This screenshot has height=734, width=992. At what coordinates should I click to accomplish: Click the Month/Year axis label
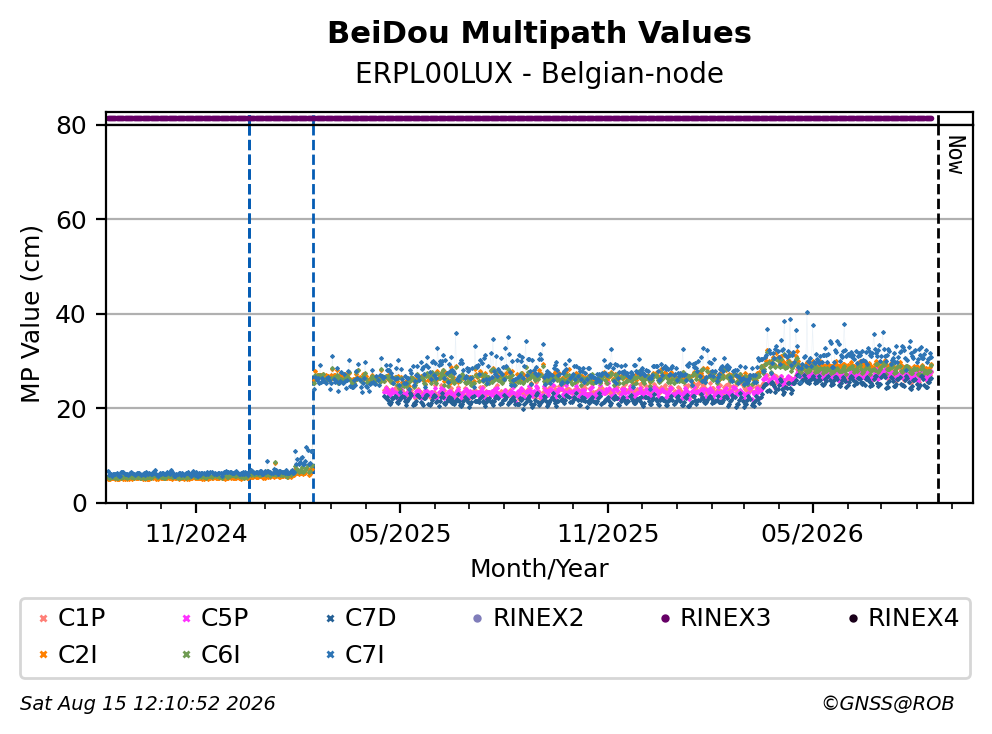[x=540, y=568]
